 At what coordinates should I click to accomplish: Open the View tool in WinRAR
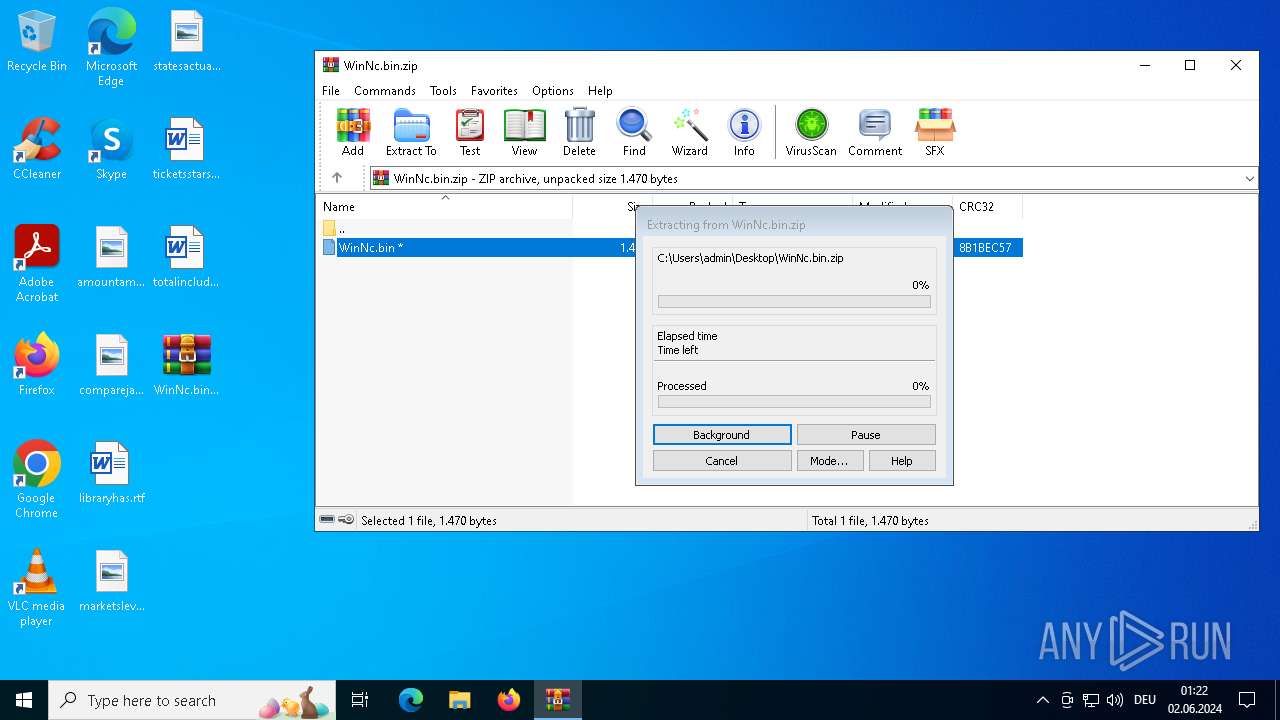(x=524, y=133)
